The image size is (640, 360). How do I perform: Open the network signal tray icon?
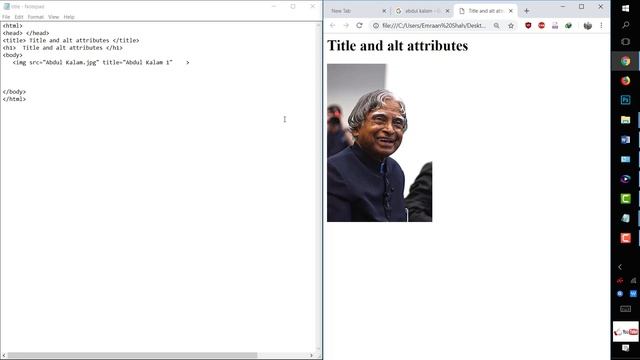pyautogui.click(x=633, y=280)
